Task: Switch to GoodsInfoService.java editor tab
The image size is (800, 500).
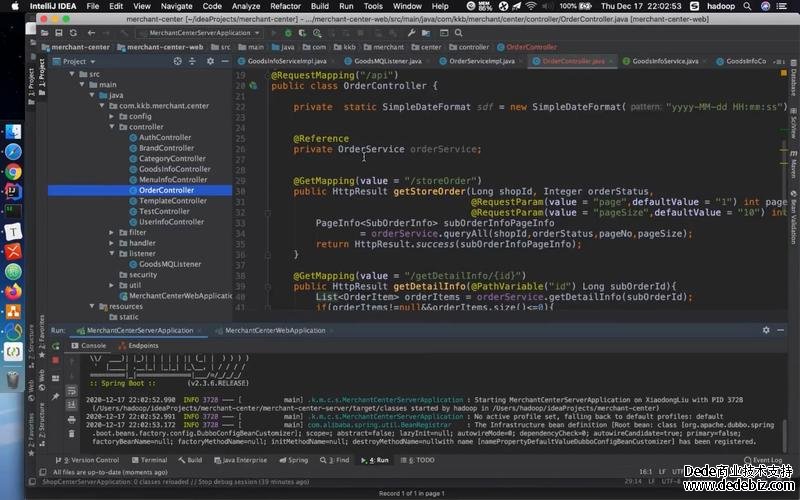Action: [665, 61]
